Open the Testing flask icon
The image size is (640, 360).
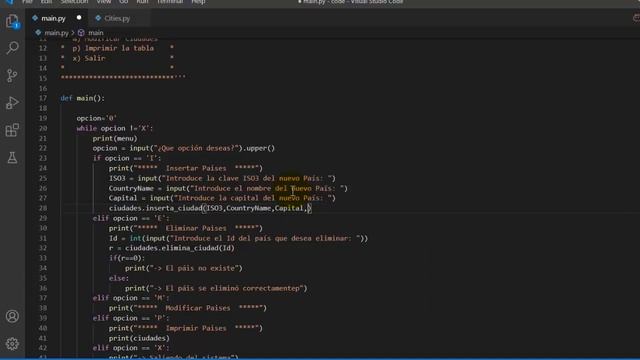12,158
